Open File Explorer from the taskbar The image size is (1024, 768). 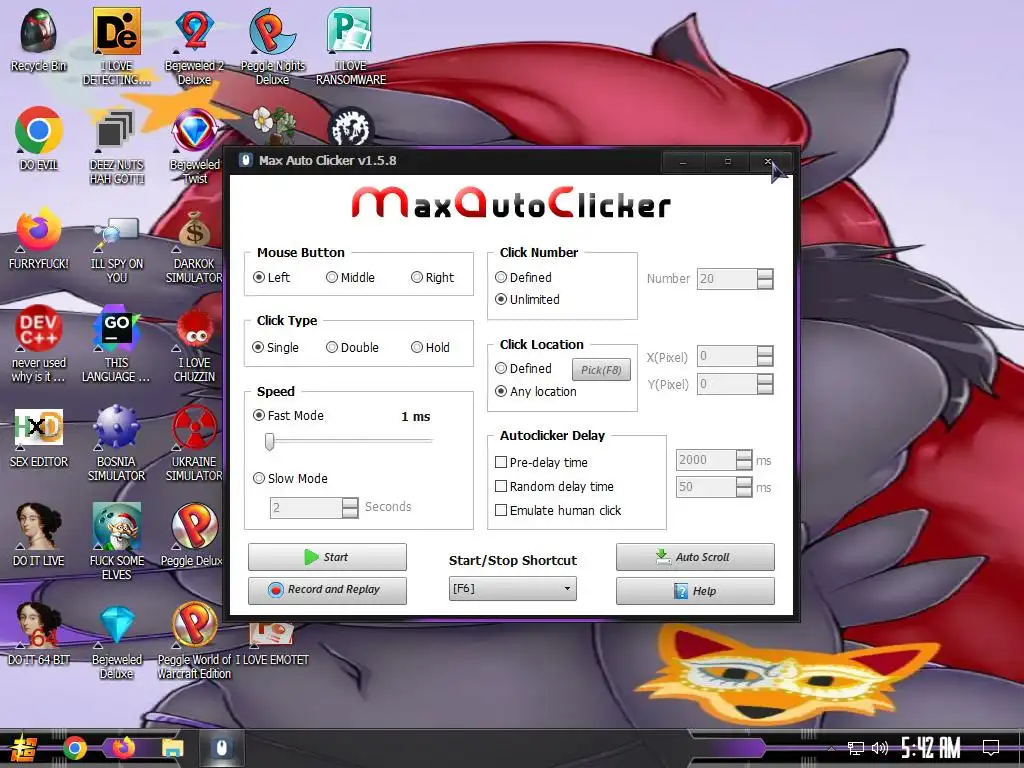[172, 748]
